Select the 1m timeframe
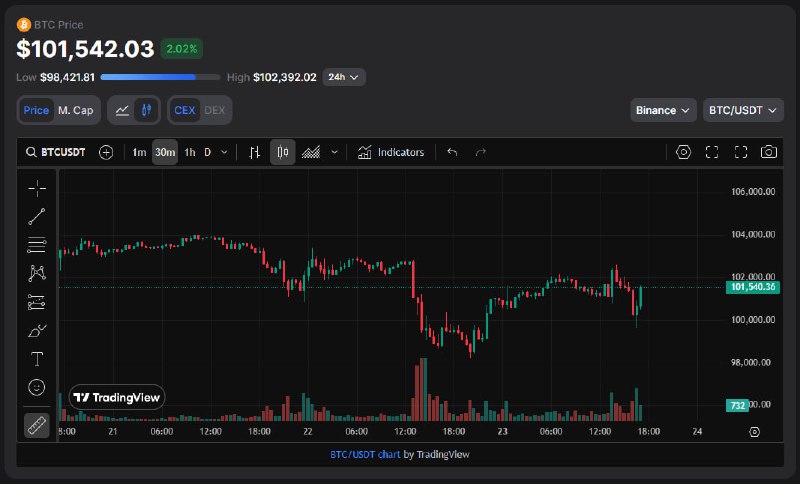Viewport: 800px width, 484px height. pos(139,152)
